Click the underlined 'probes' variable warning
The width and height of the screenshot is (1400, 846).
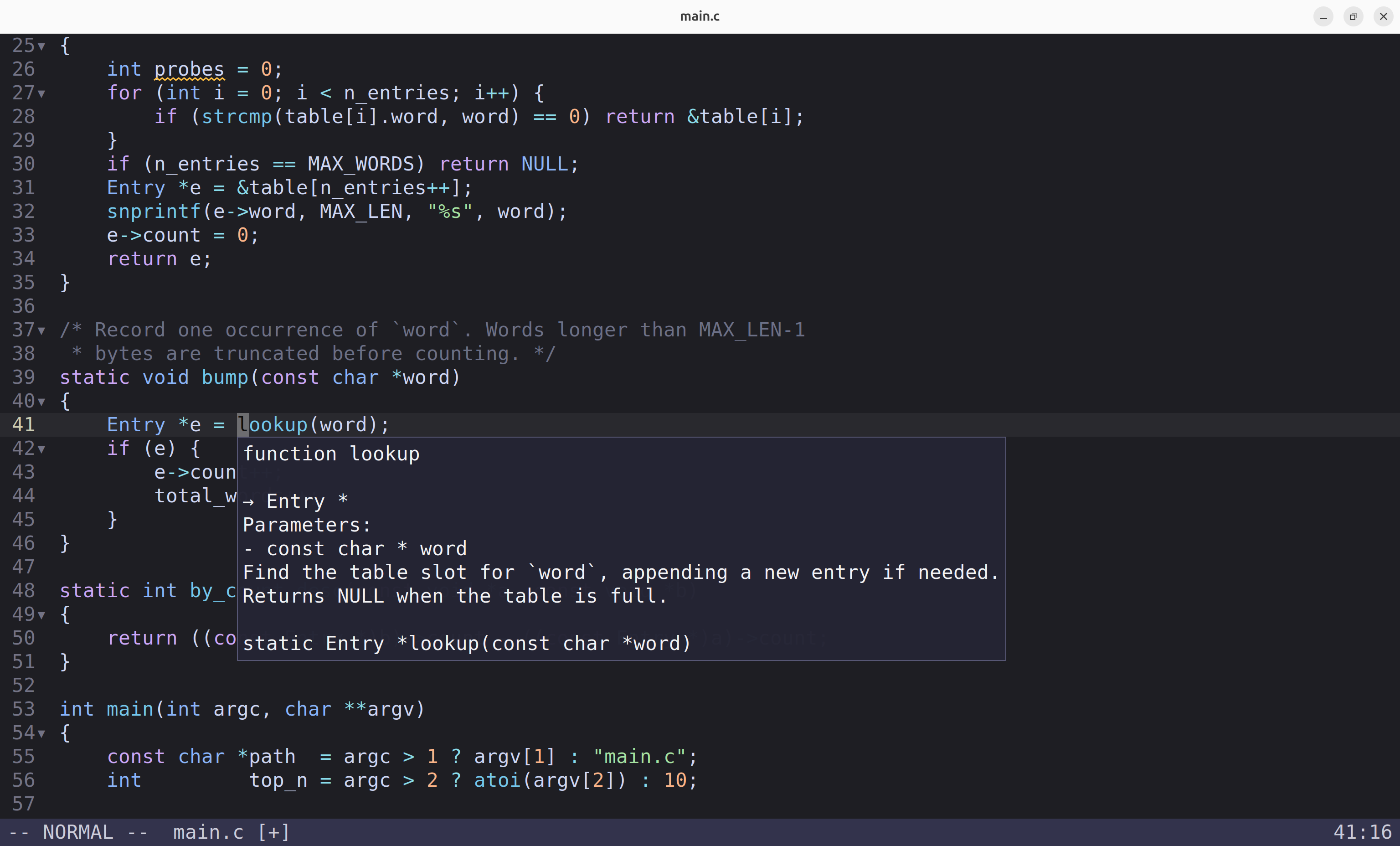(x=189, y=69)
